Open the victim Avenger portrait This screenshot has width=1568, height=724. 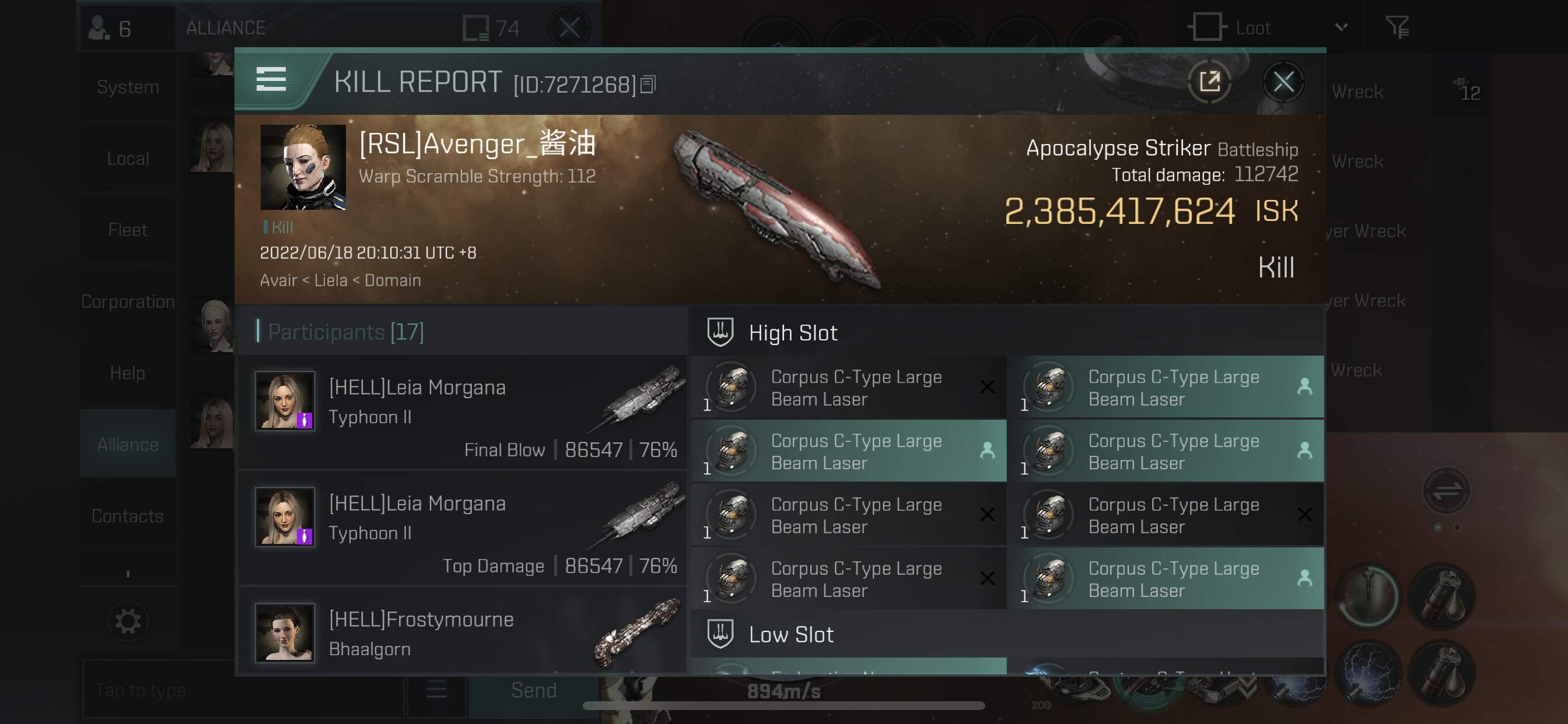(x=303, y=167)
